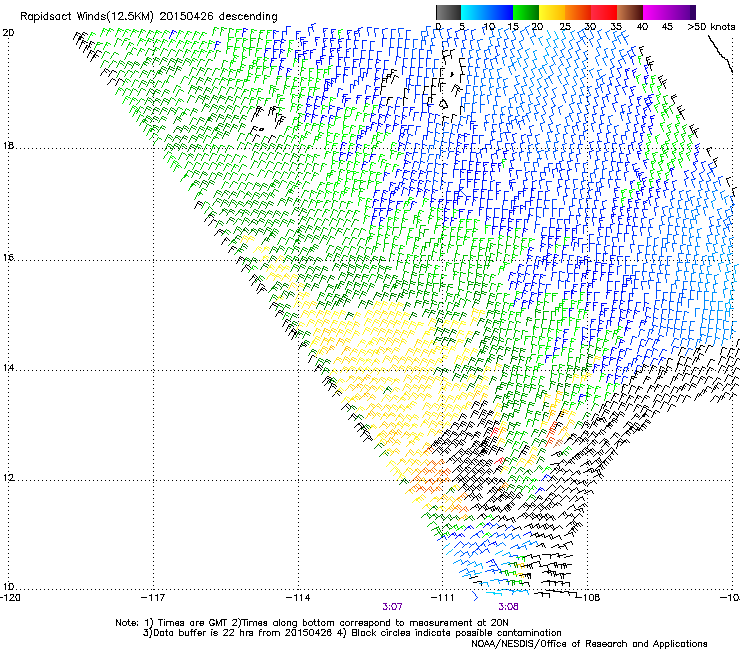The image size is (740, 650).
Task: Click the 'Black circles indicate possible contamination' note
Action: coord(456,633)
